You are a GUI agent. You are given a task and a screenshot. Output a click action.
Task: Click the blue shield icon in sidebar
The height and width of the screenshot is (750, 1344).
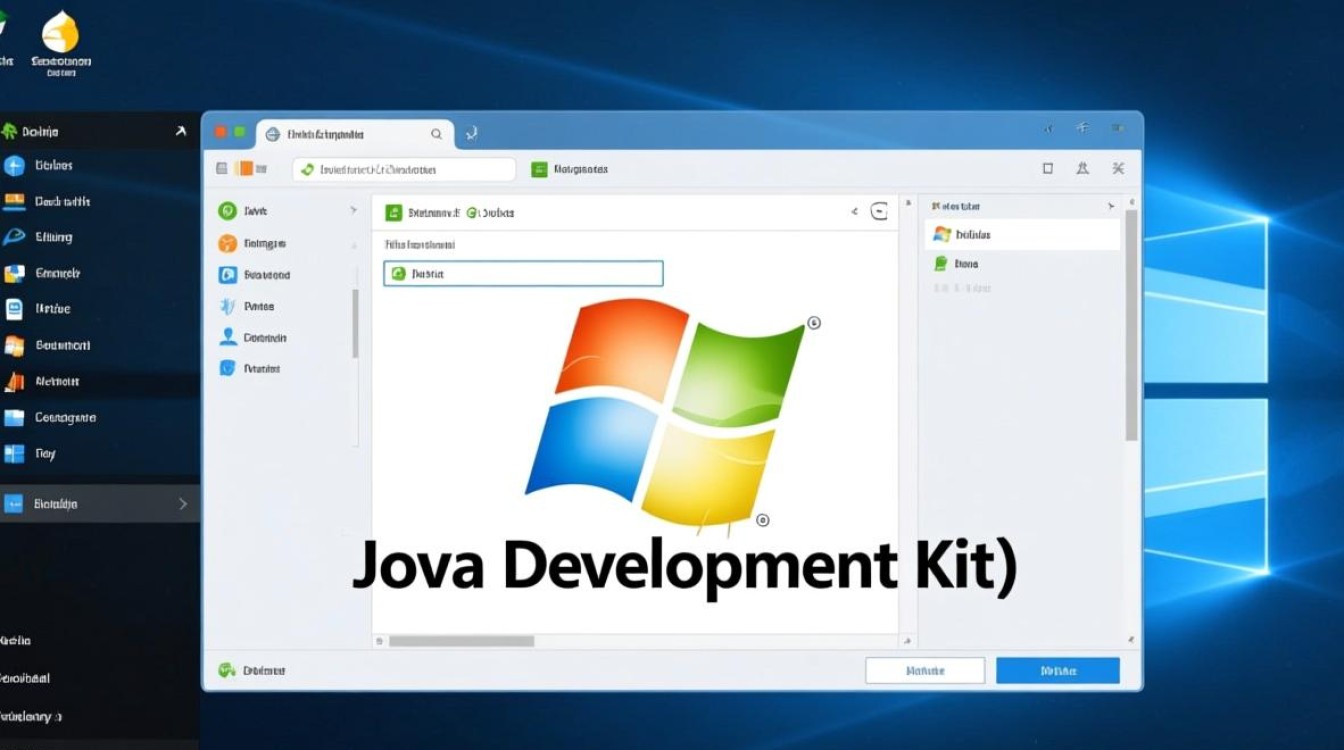(x=227, y=368)
